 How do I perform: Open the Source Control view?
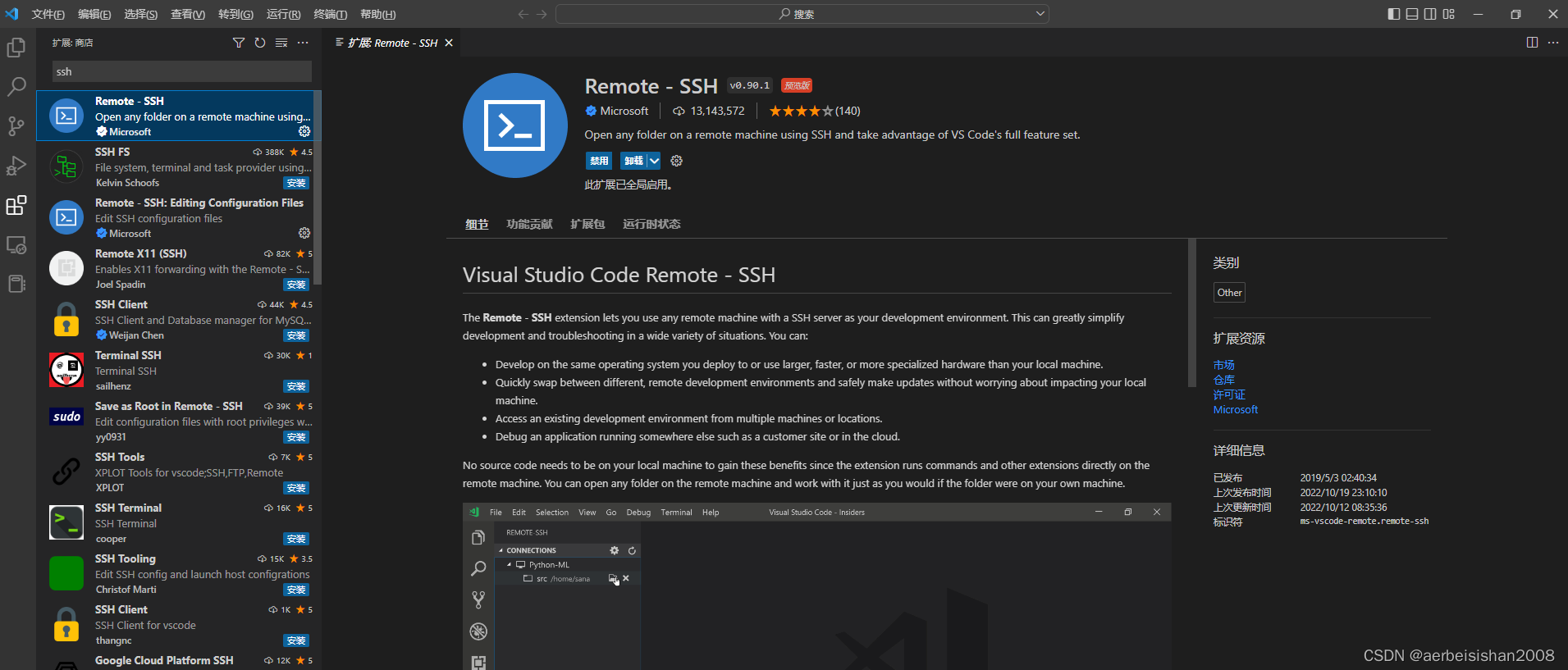[x=16, y=126]
